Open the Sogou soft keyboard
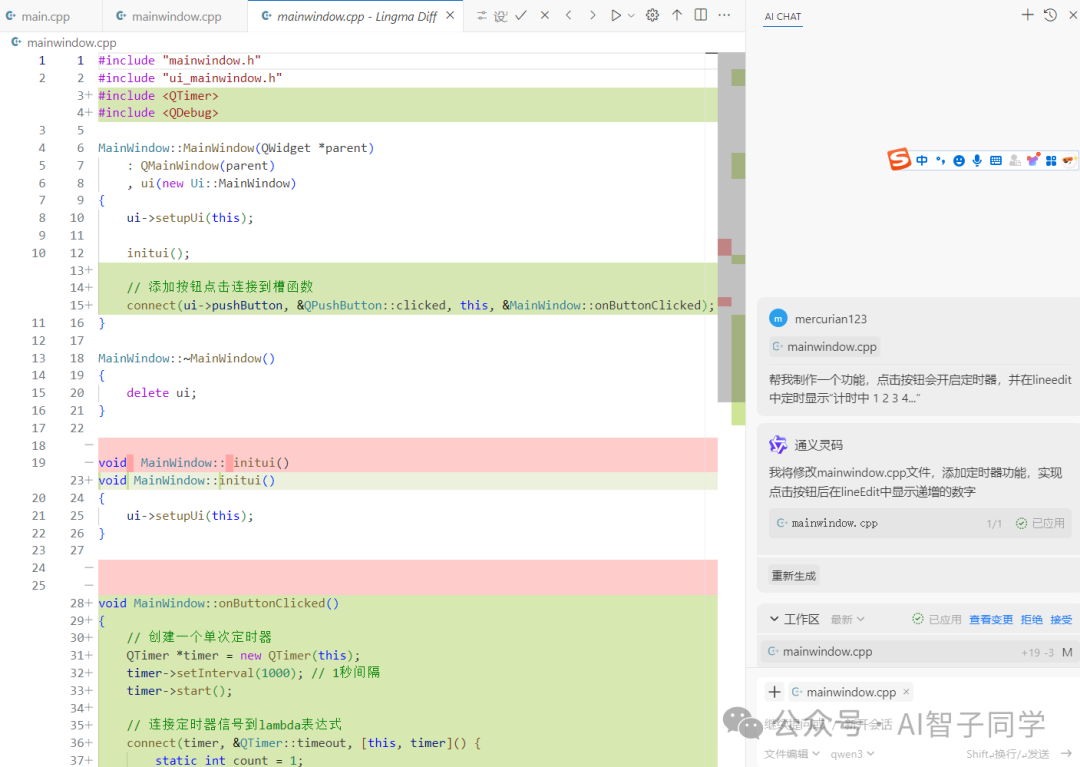The width and height of the screenshot is (1080, 767). [x=995, y=160]
